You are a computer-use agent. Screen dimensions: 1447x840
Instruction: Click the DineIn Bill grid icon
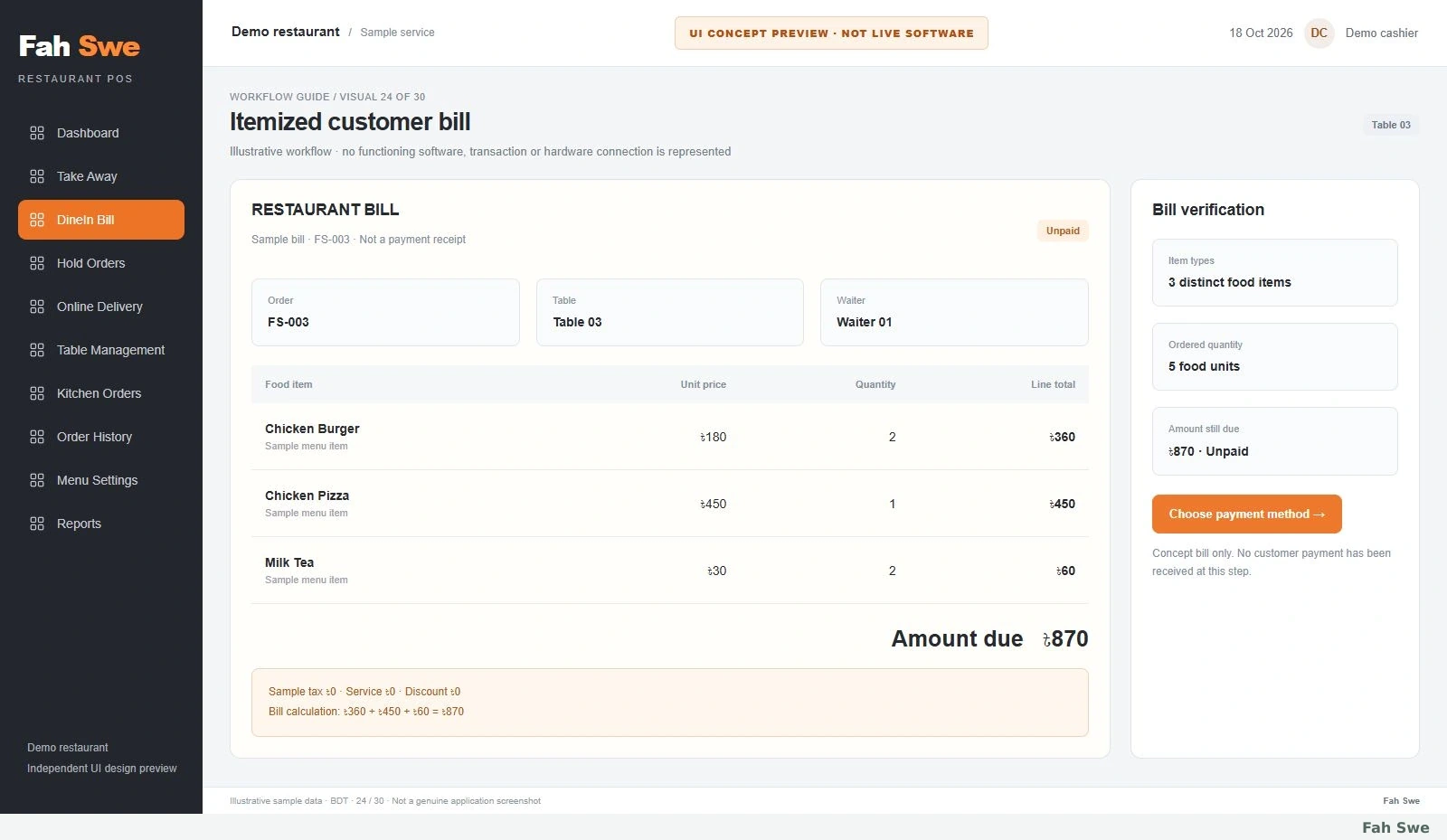pos(37,220)
